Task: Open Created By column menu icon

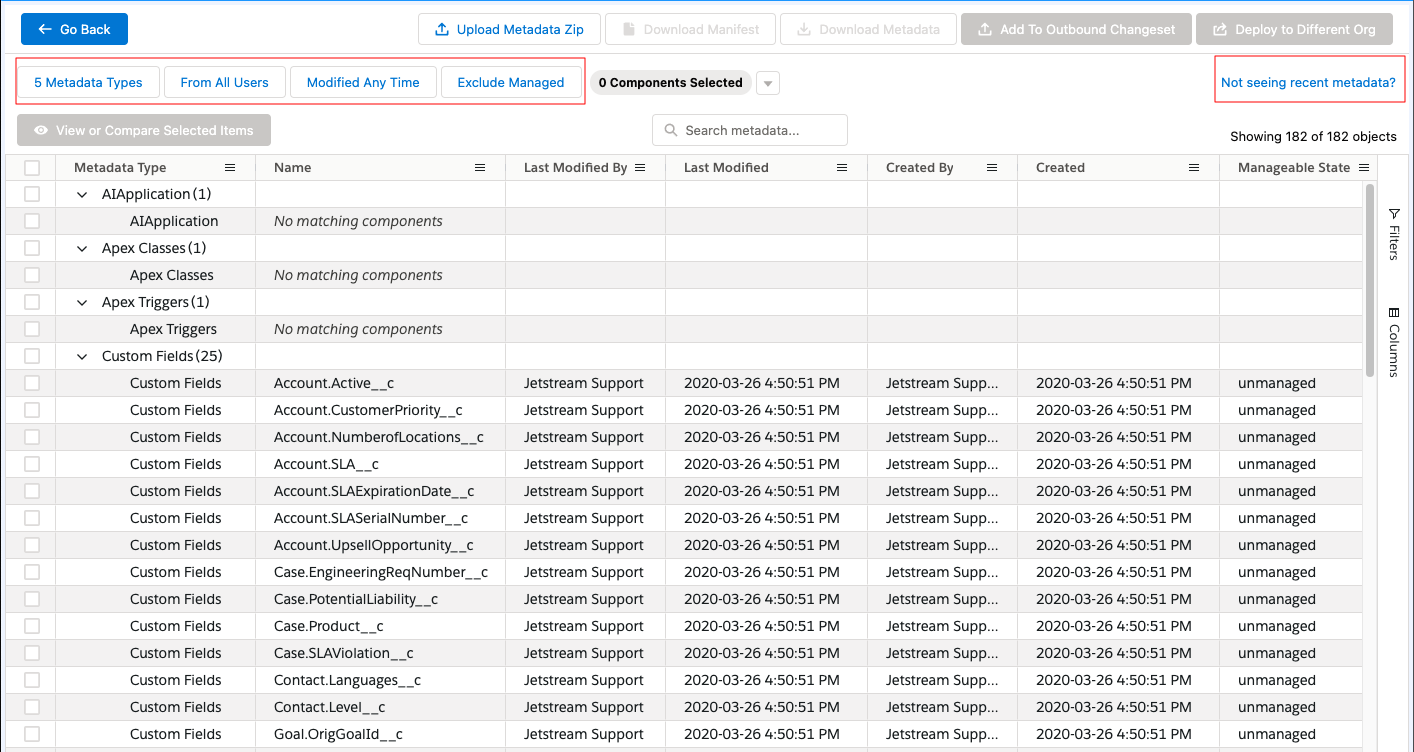Action: click(x=992, y=168)
